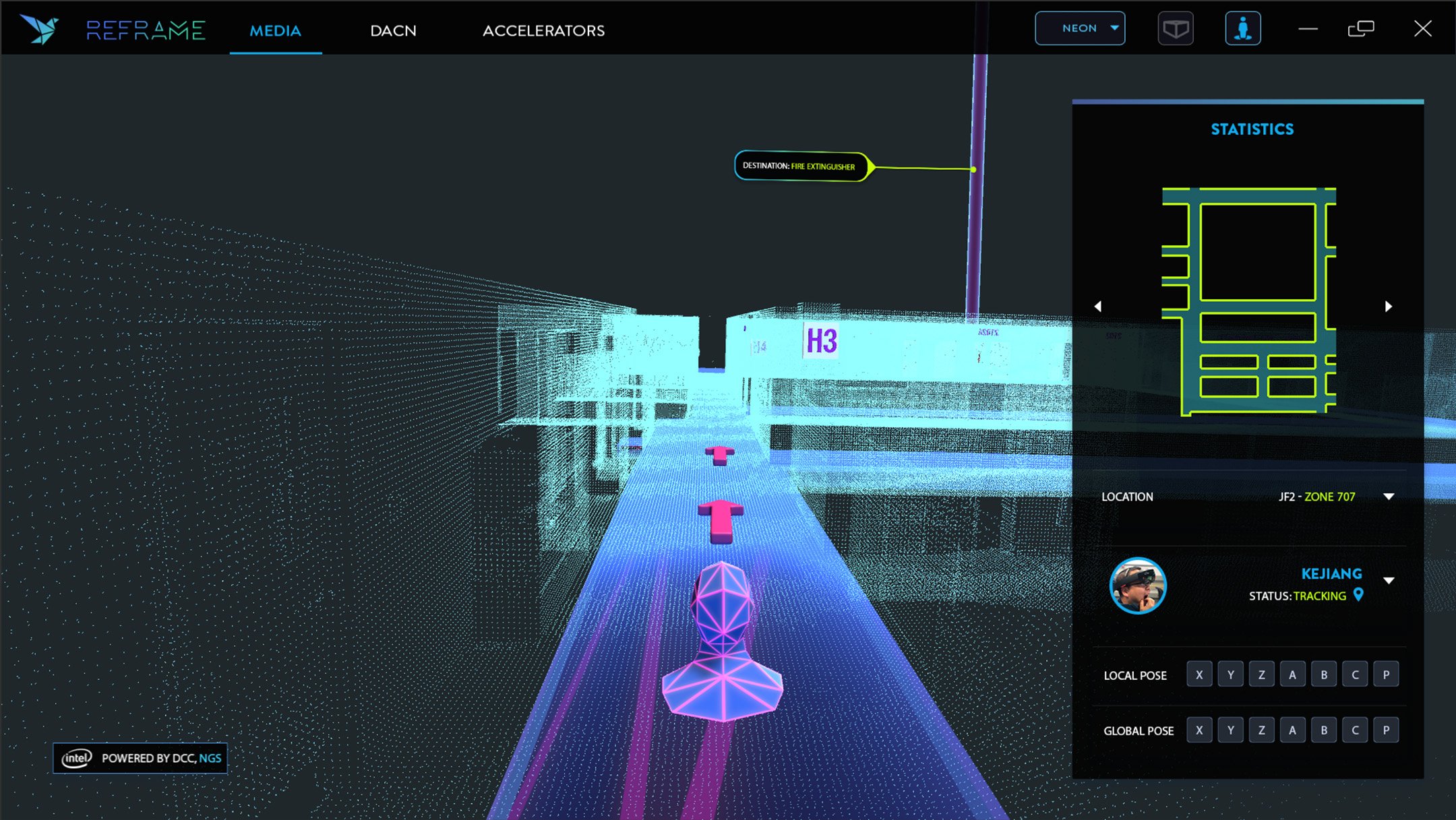Click the tracking location pin icon

[x=1358, y=595]
